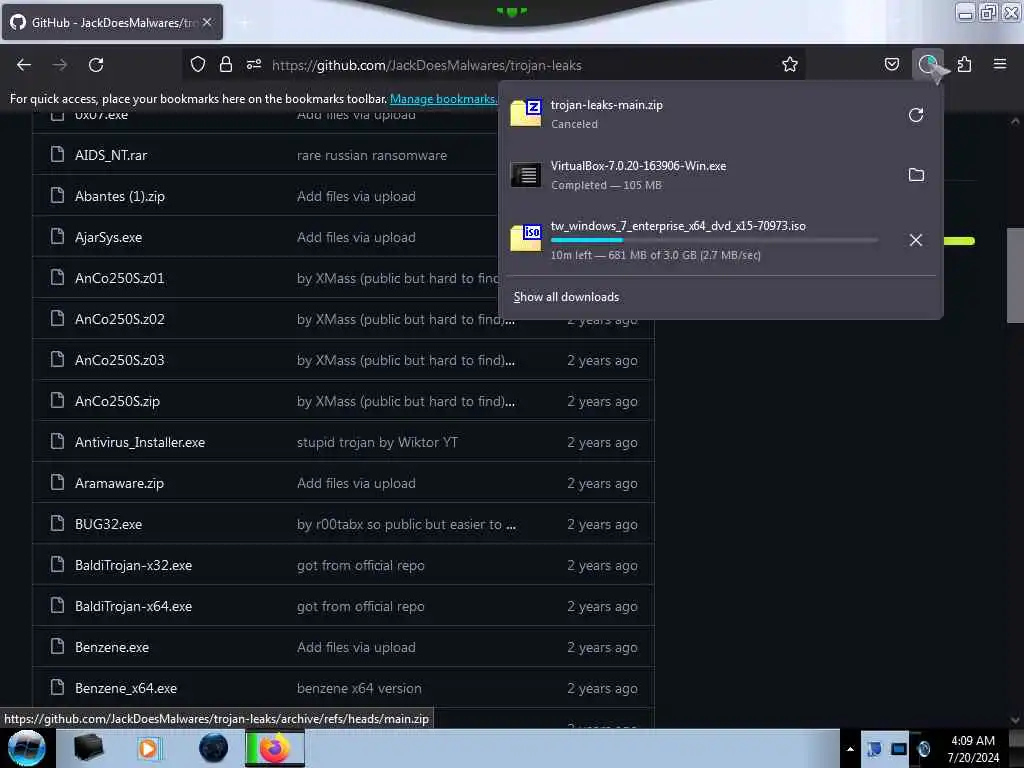
Task: Go back using the browser back arrow
Action: (x=24, y=65)
